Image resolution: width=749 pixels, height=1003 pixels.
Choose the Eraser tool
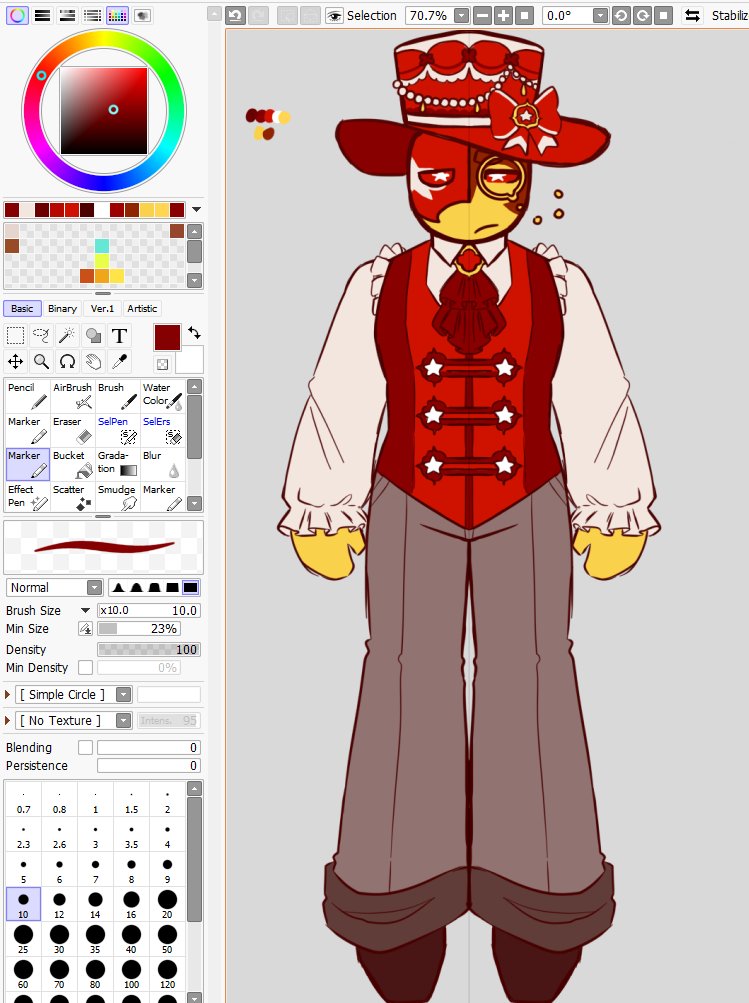[x=72, y=430]
